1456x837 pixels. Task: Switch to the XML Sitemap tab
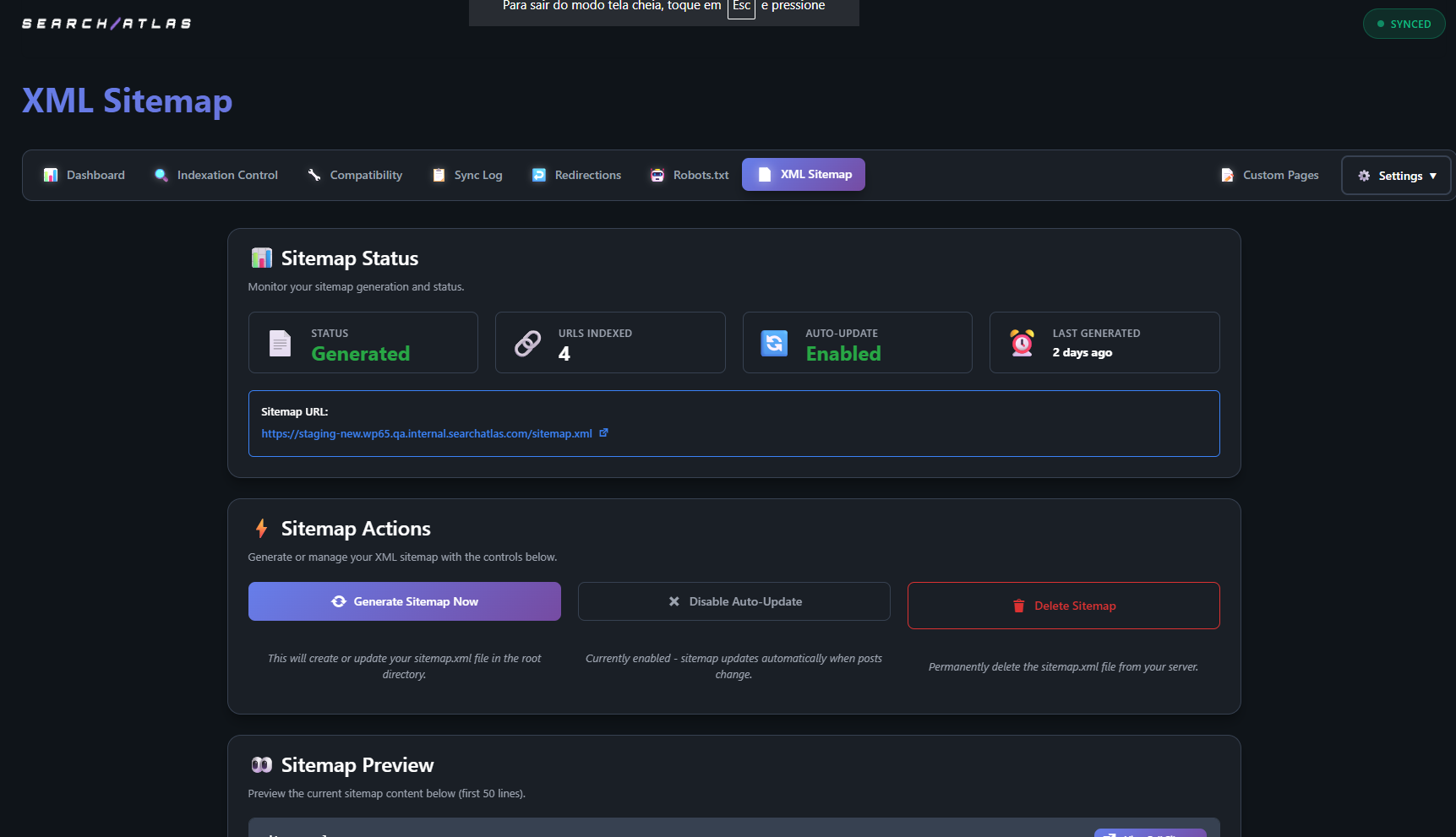(803, 174)
